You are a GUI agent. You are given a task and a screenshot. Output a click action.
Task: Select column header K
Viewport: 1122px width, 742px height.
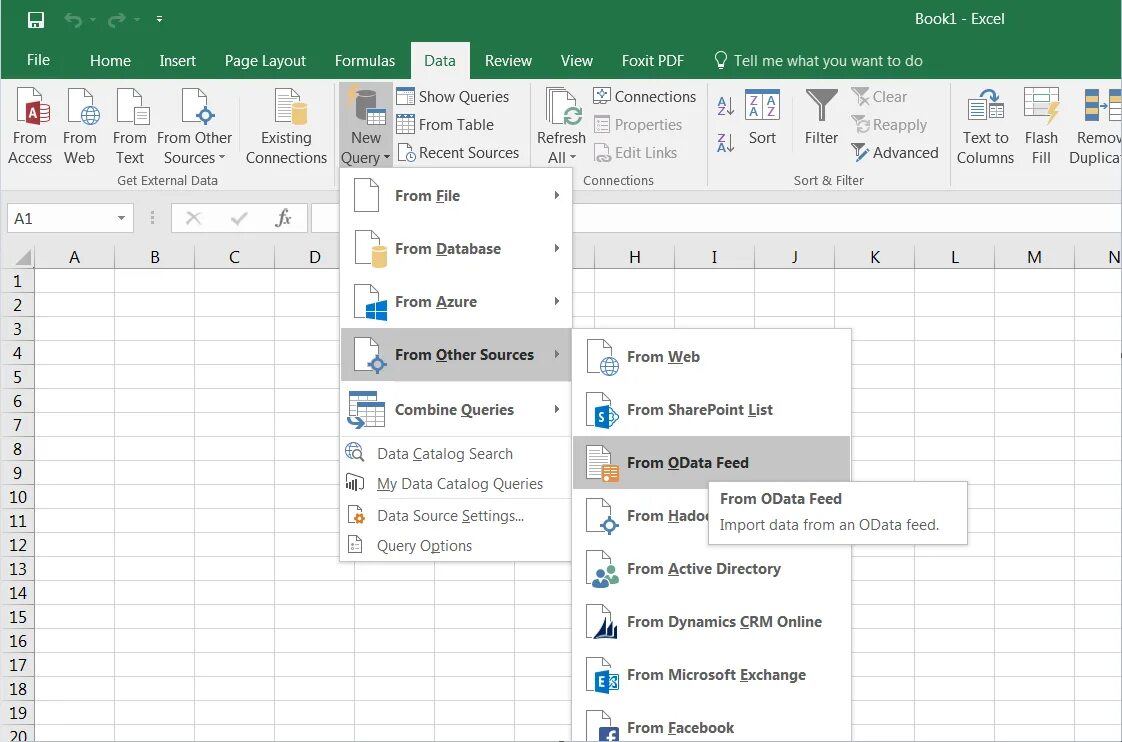[x=874, y=257]
